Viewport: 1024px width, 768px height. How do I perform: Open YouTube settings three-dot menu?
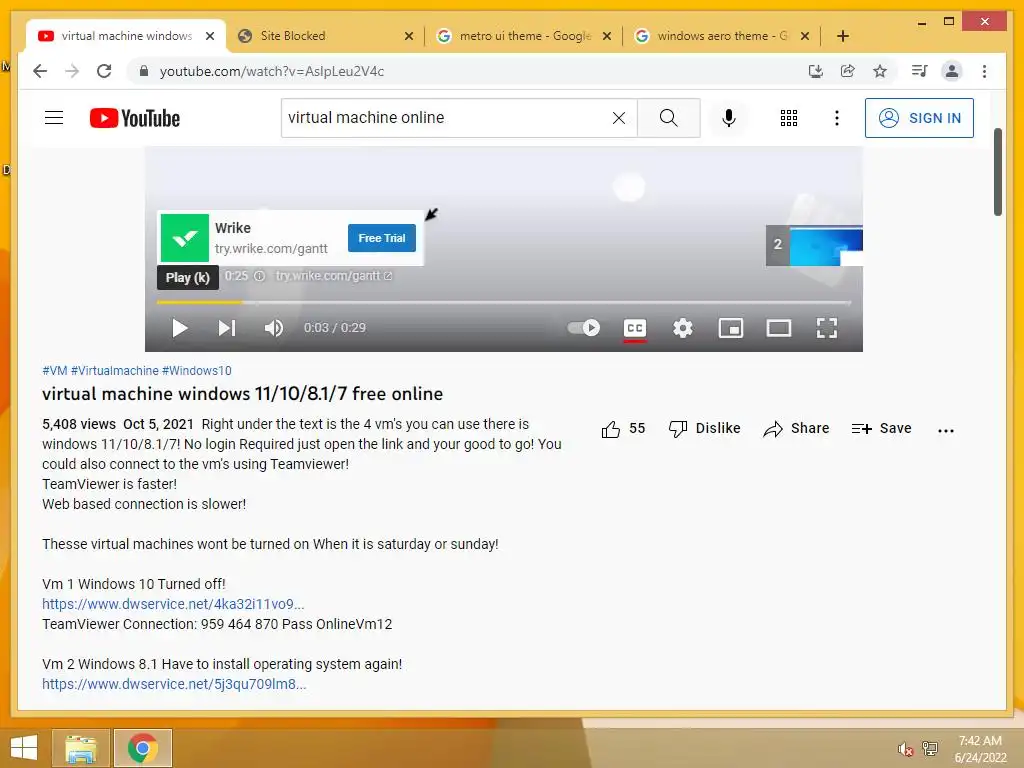click(837, 118)
